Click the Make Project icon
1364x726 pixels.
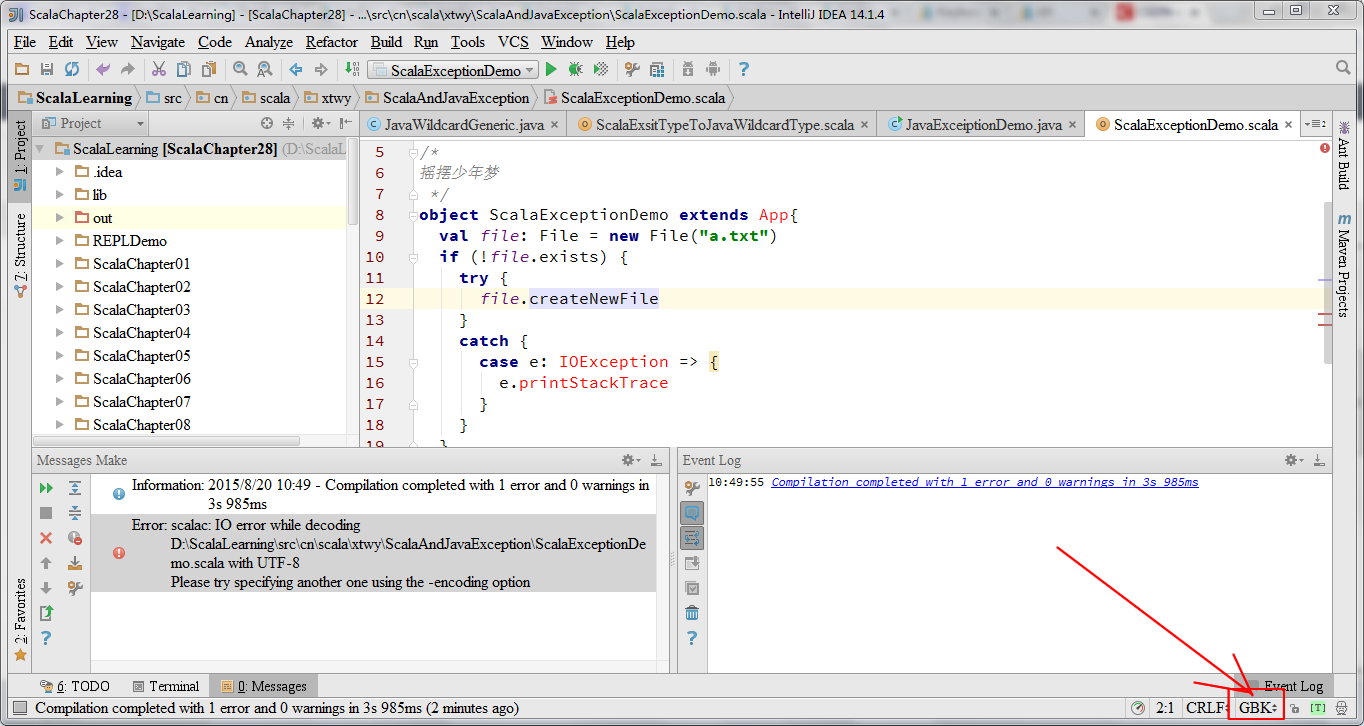[x=352, y=69]
